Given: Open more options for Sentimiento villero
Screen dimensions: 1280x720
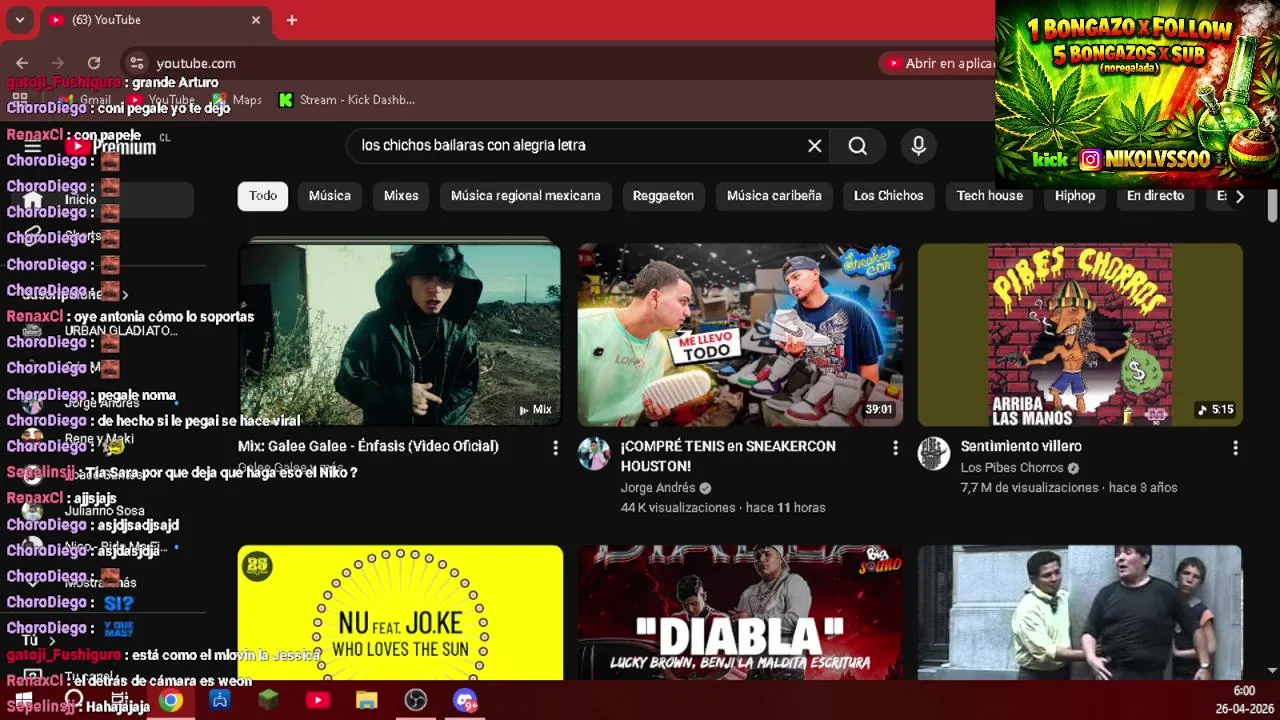Looking at the screenshot, I should [x=1235, y=448].
